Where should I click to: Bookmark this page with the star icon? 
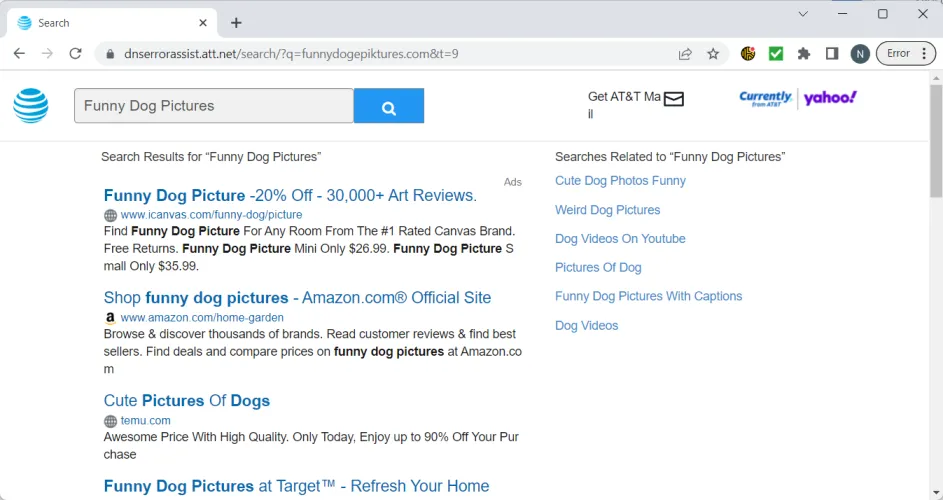(713, 54)
